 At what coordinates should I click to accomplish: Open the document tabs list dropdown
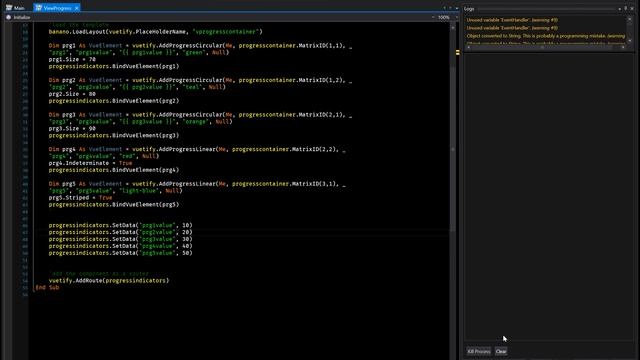click(457, 8)
